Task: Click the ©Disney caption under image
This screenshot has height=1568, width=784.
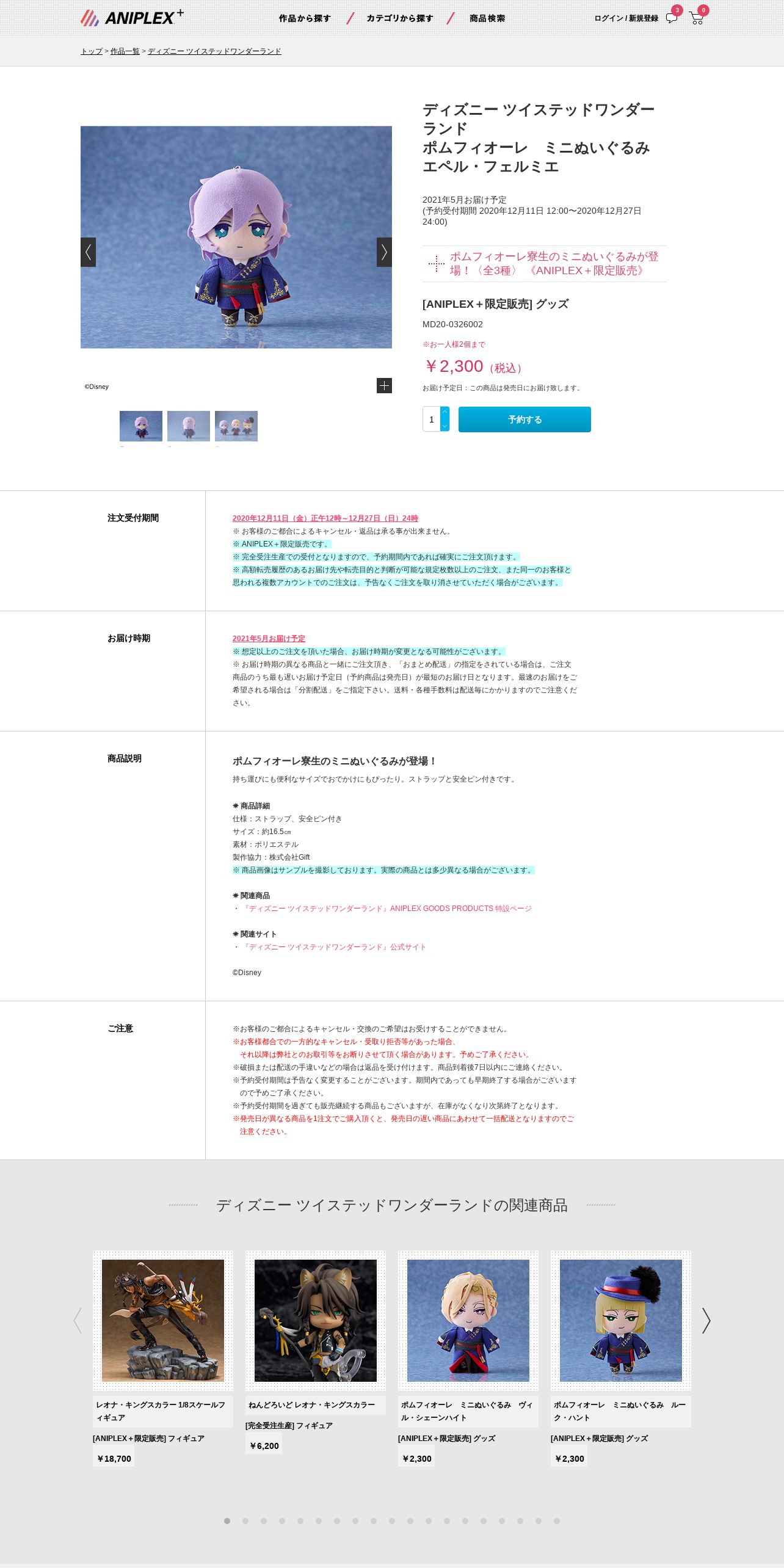Action: coord(96,387)
